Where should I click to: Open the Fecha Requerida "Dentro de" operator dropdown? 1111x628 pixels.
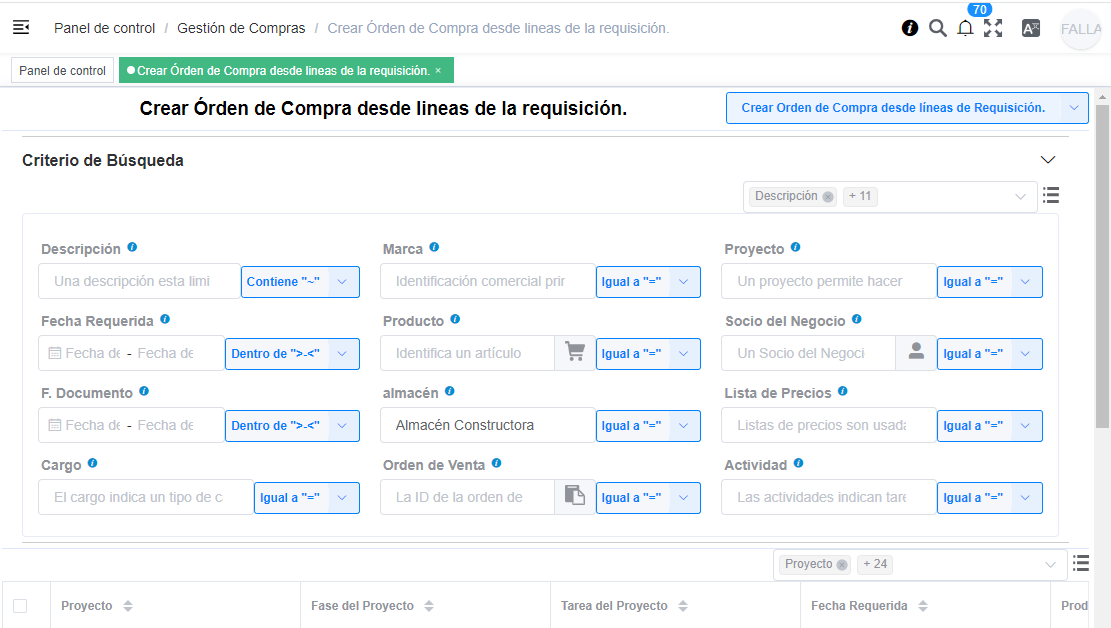pyautogui.click(x=292, y=354)
